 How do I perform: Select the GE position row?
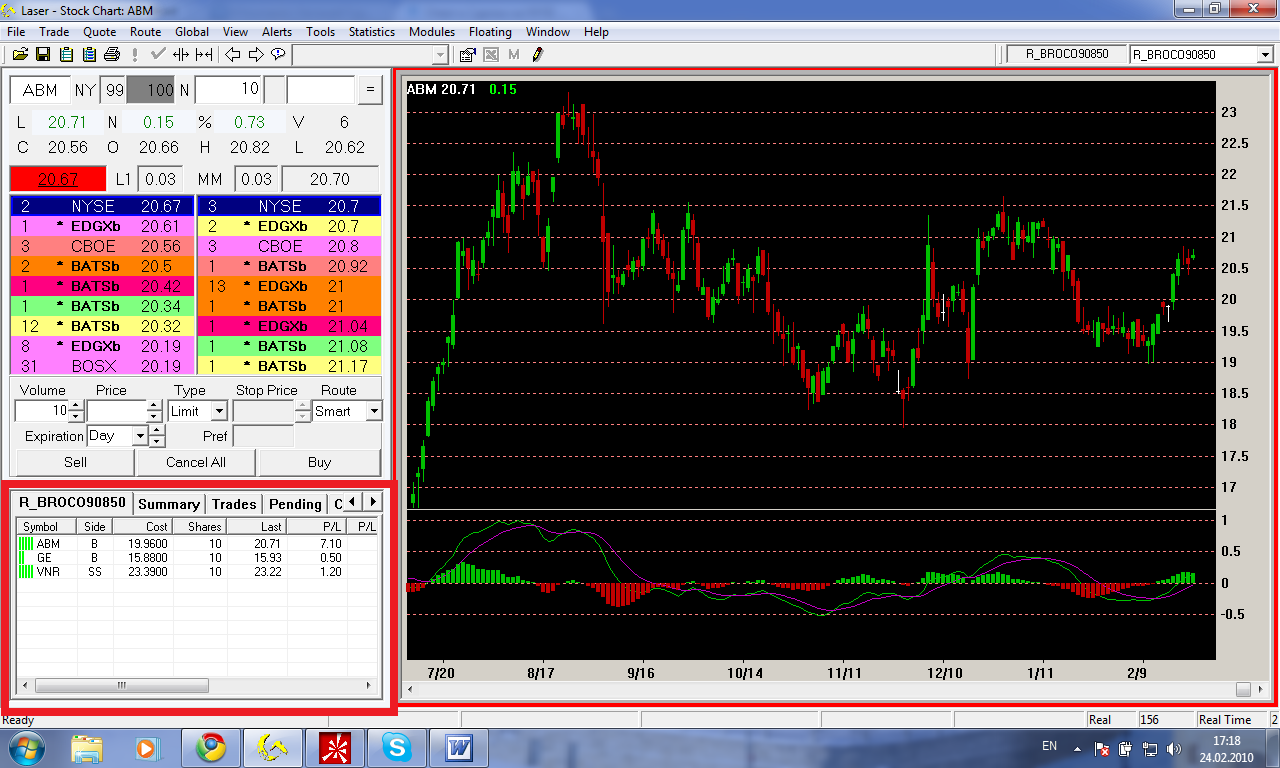click(x=196, y=558)
